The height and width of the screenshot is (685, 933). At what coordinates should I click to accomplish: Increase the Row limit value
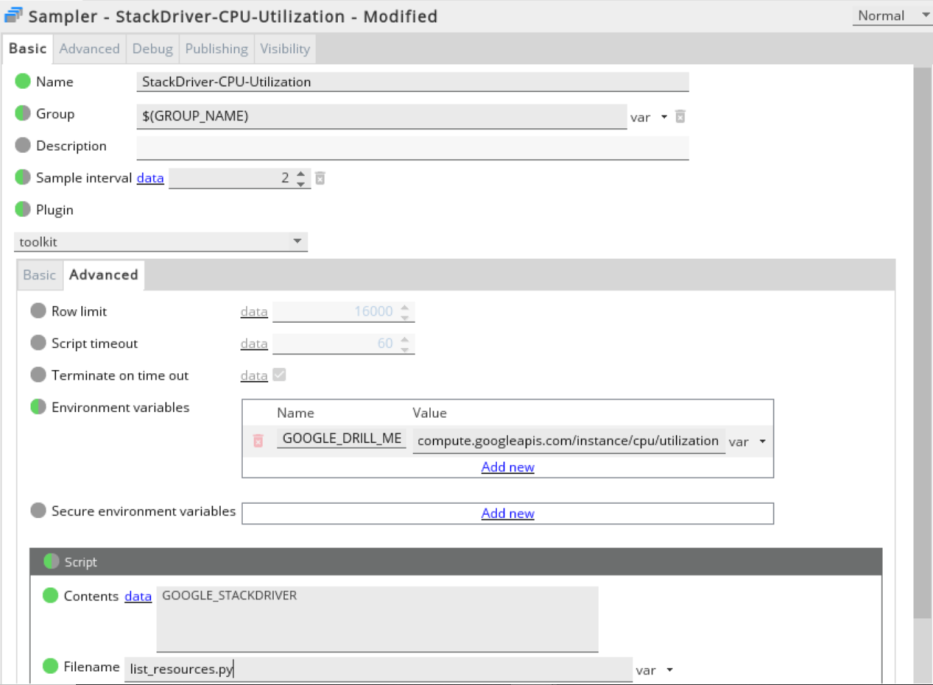pyautogui.click(x=405, y=307)
